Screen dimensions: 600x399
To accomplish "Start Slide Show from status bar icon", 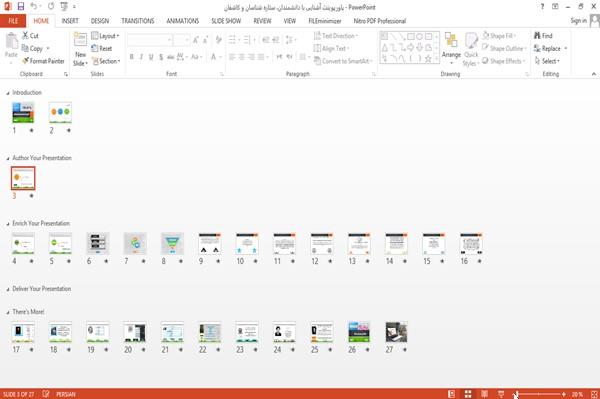I will [501, 394].
